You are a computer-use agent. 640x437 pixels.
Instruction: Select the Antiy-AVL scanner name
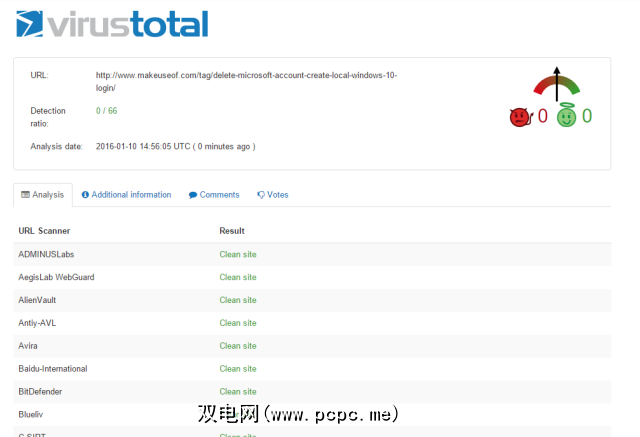click(x=37, y=323)
